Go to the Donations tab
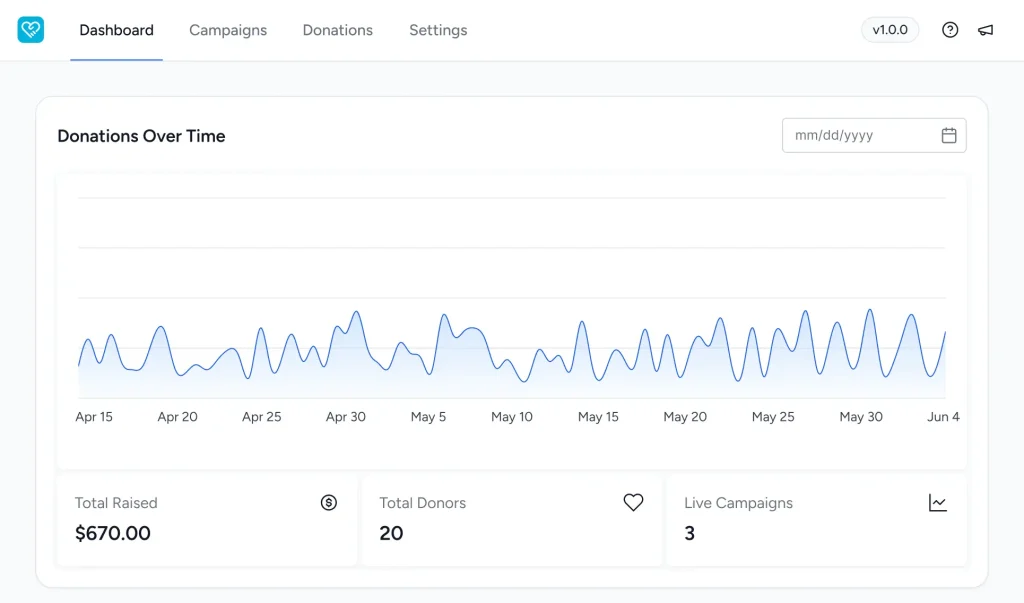This screenshot has width=1024, height=603. [x=338, y=30]
